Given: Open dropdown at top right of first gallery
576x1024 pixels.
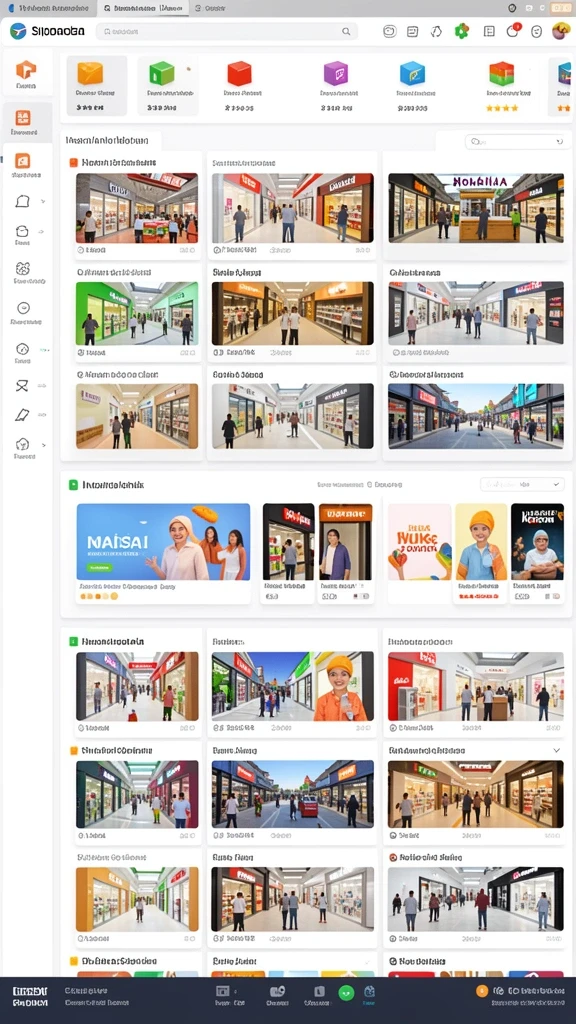Looking at the screenshot, I should tap(515, 141).
